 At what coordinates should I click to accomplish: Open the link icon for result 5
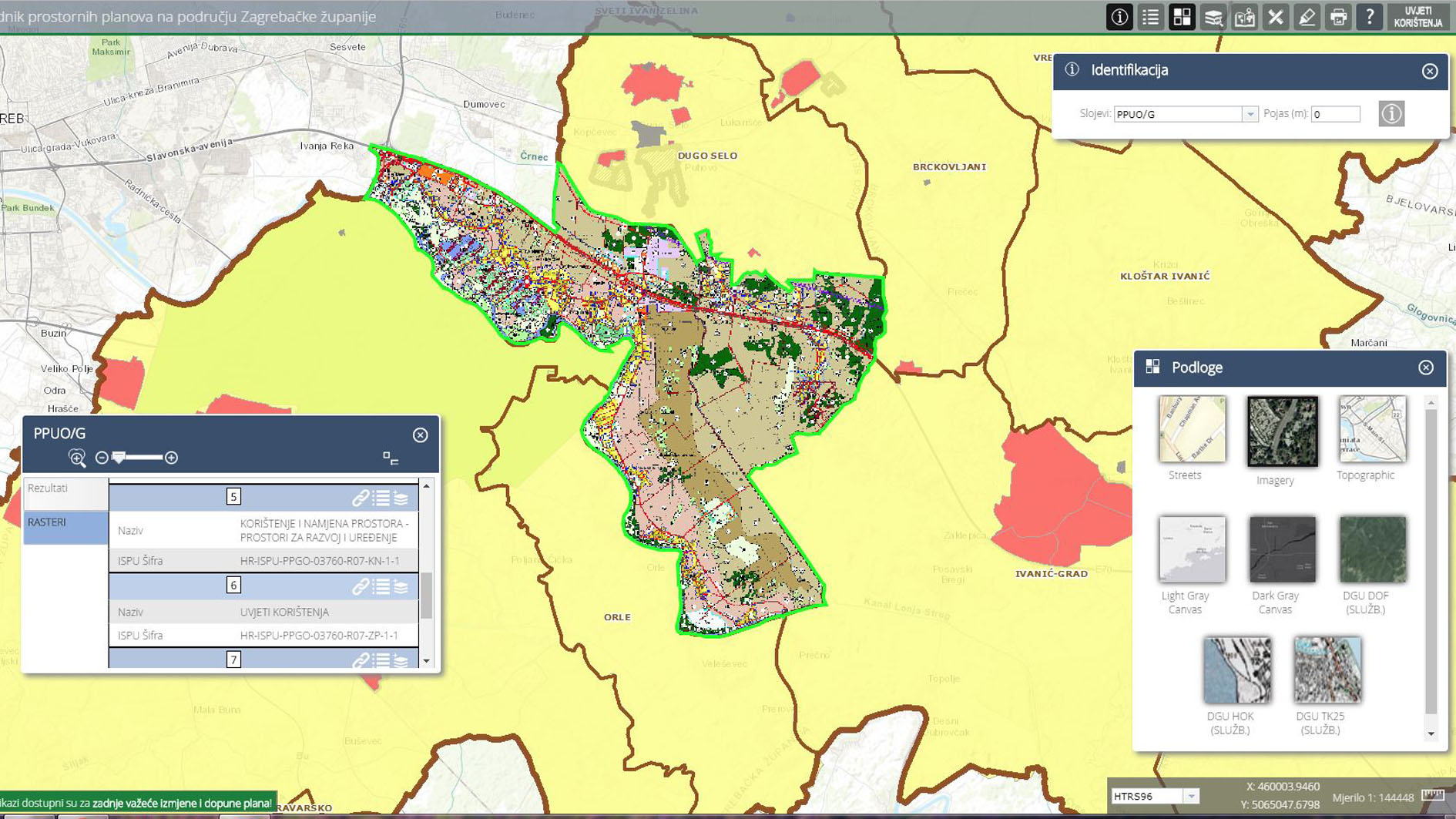(x=361, y=498)
